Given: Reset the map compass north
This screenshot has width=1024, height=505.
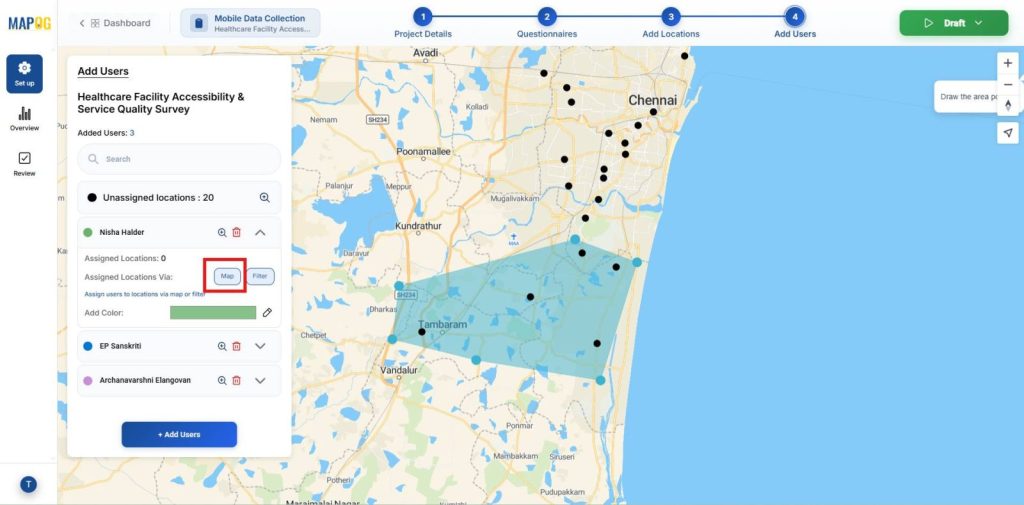Looking at the screenshot, I should pos(1008,106).
